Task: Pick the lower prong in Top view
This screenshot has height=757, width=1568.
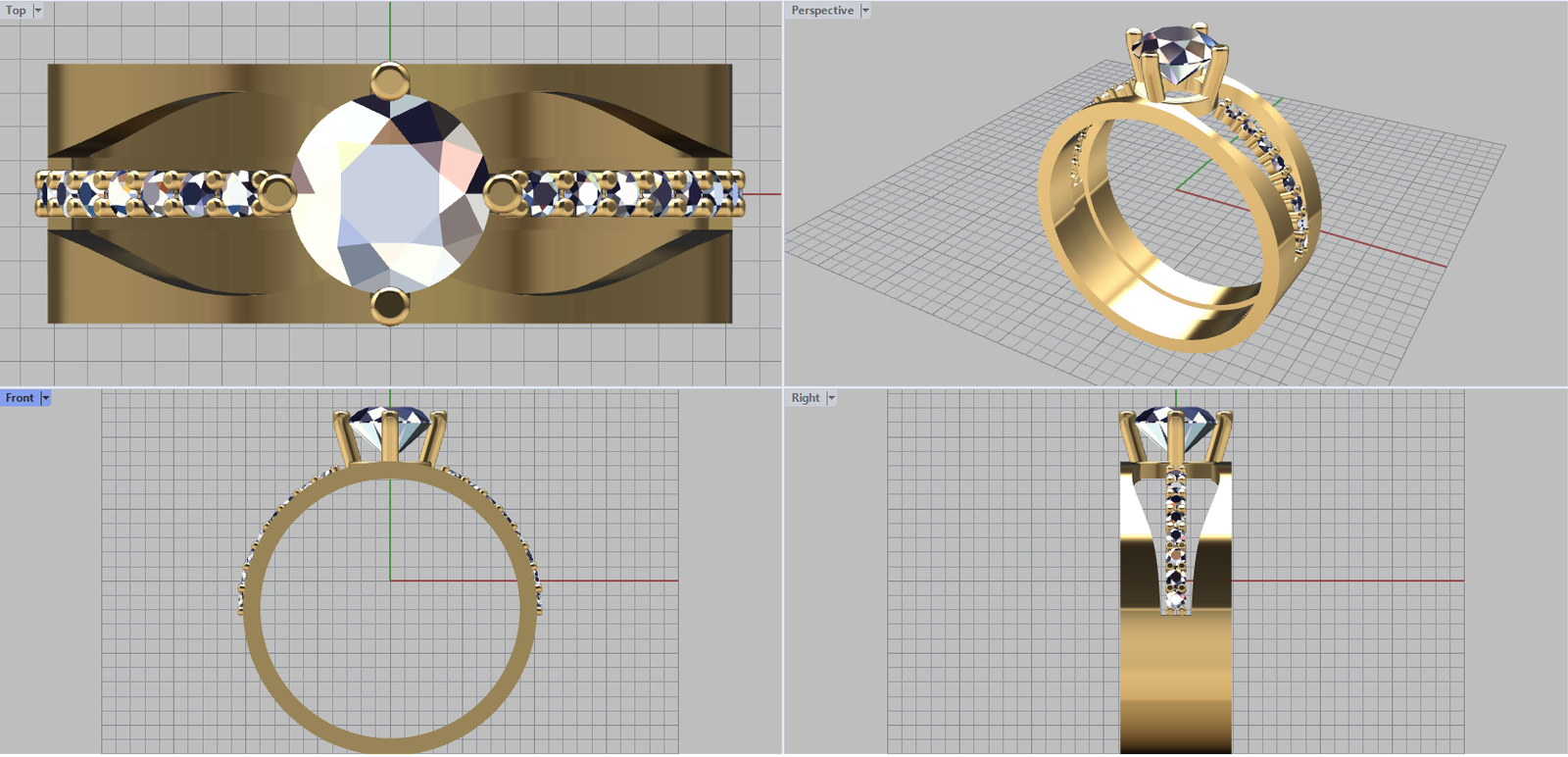Action: click(390, 306)
